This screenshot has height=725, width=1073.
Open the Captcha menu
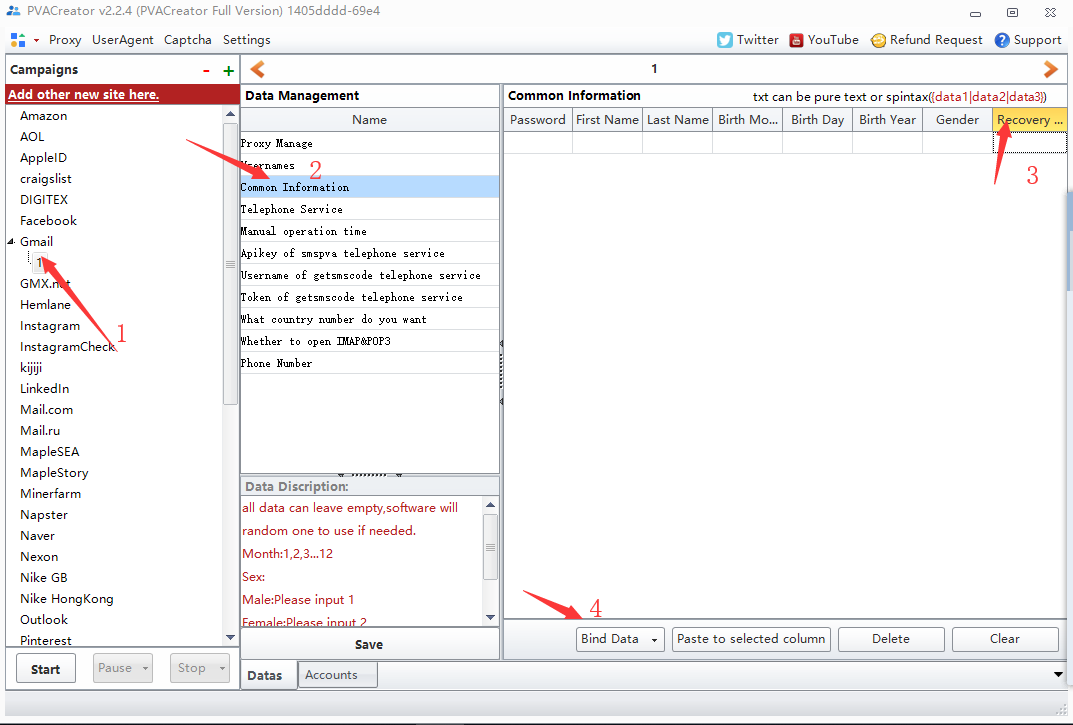tap(188, 40)
